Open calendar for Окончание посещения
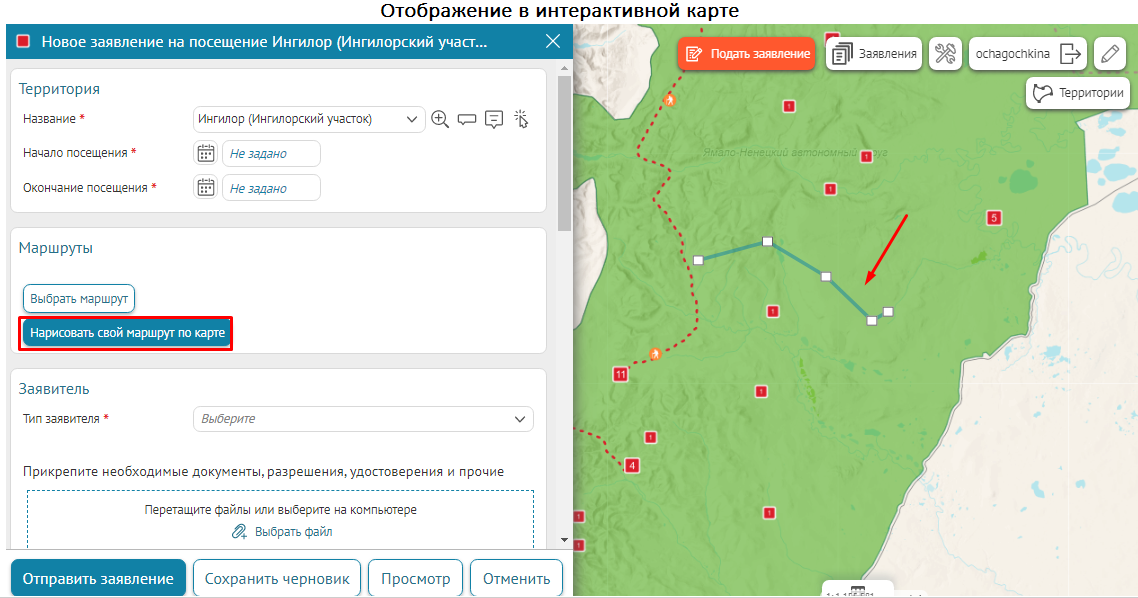Viewport: 1138px width, 598px height. pos(206,187)
